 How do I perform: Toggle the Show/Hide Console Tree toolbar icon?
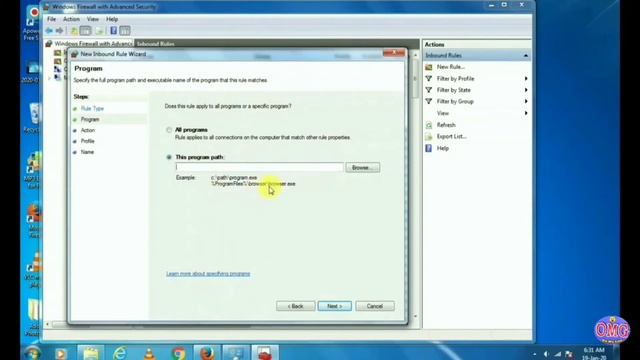coord(85,31)
